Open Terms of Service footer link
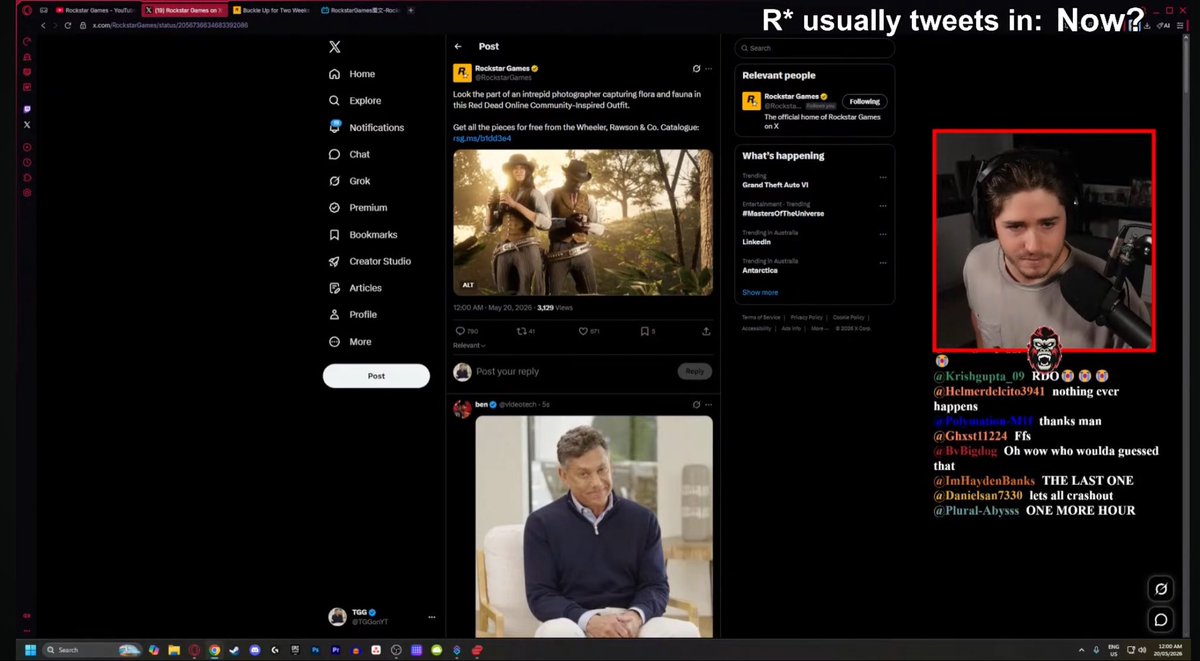The width and height of the screenshot is (1200, 661). click(760, 317)
